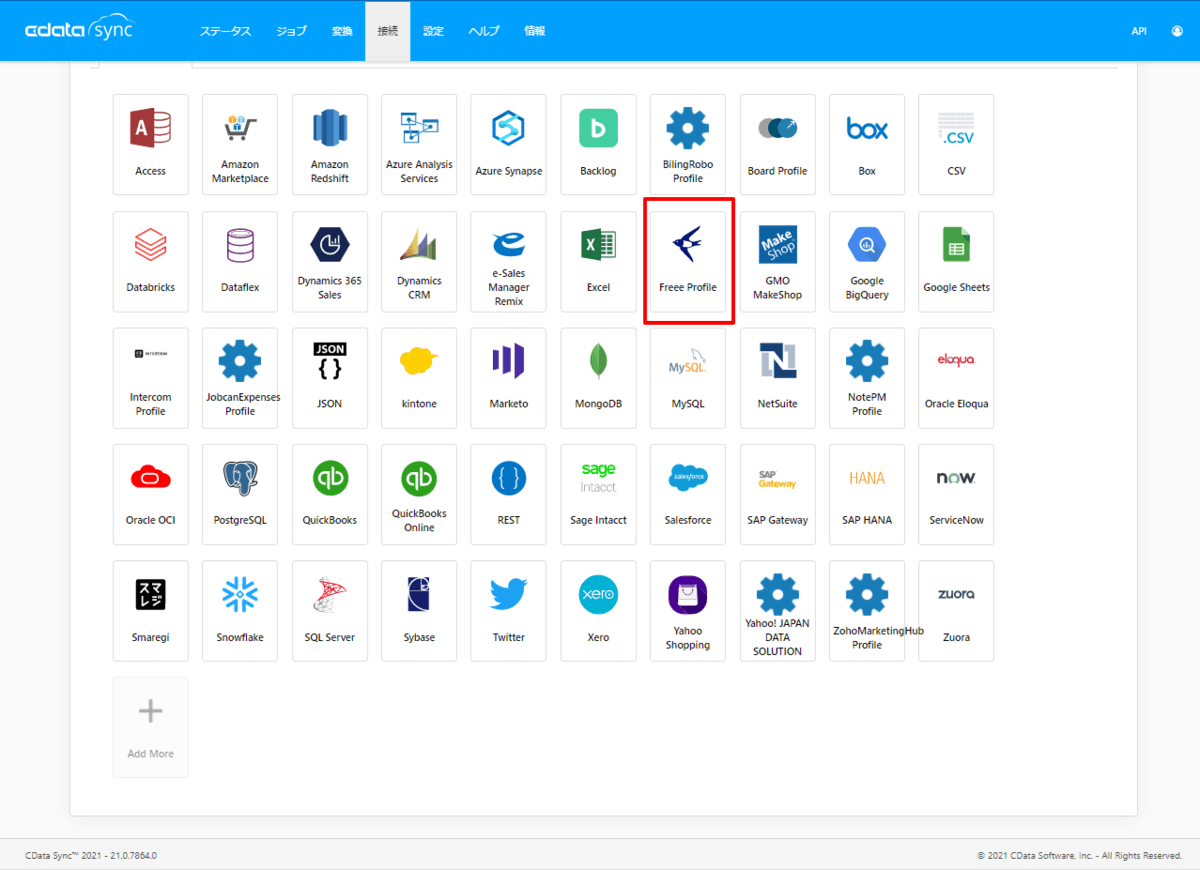Select the SAP Gateway connector

[x=777, y=494]
